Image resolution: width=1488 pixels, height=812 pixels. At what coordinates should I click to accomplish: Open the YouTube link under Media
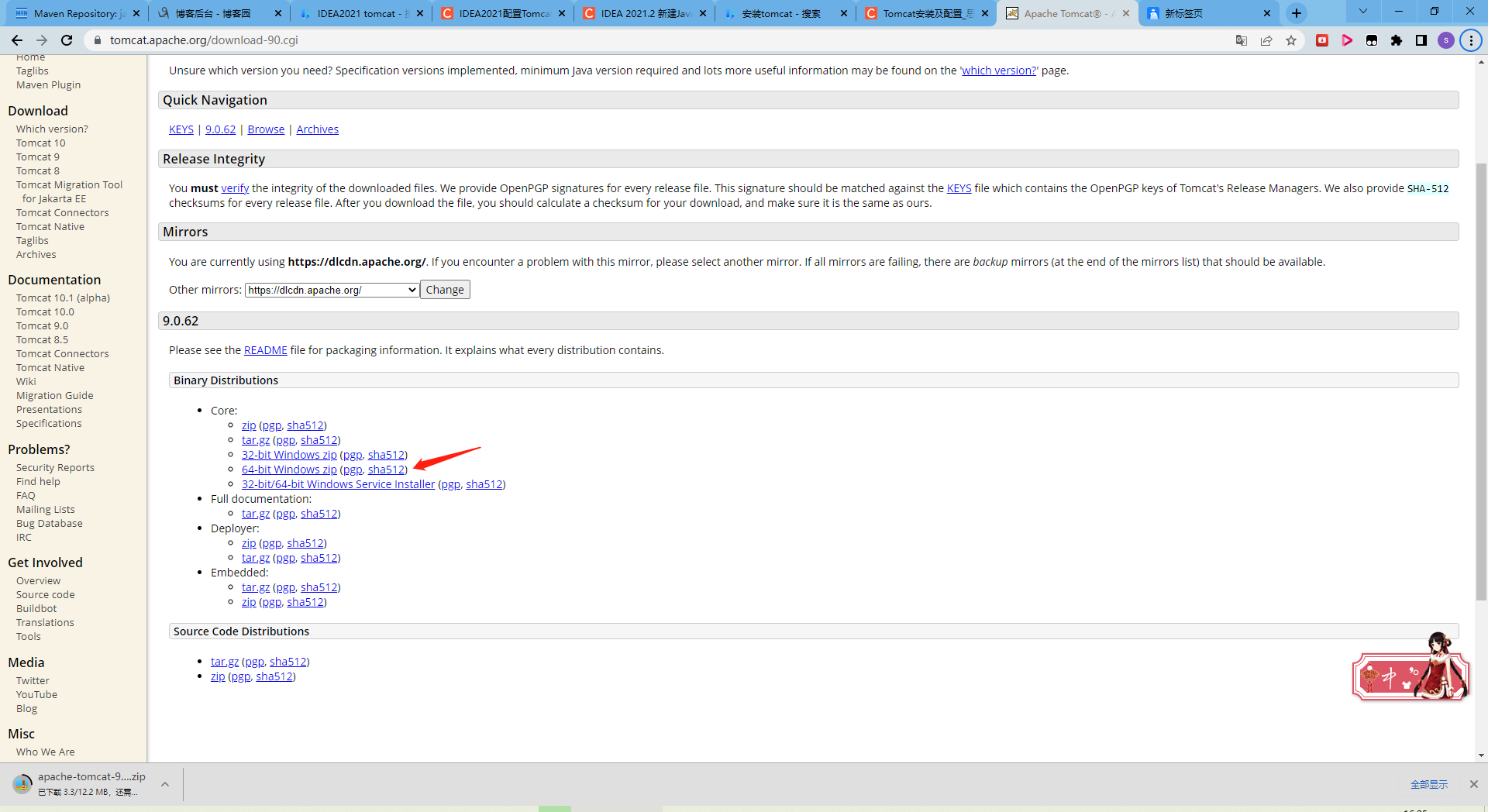36,695
